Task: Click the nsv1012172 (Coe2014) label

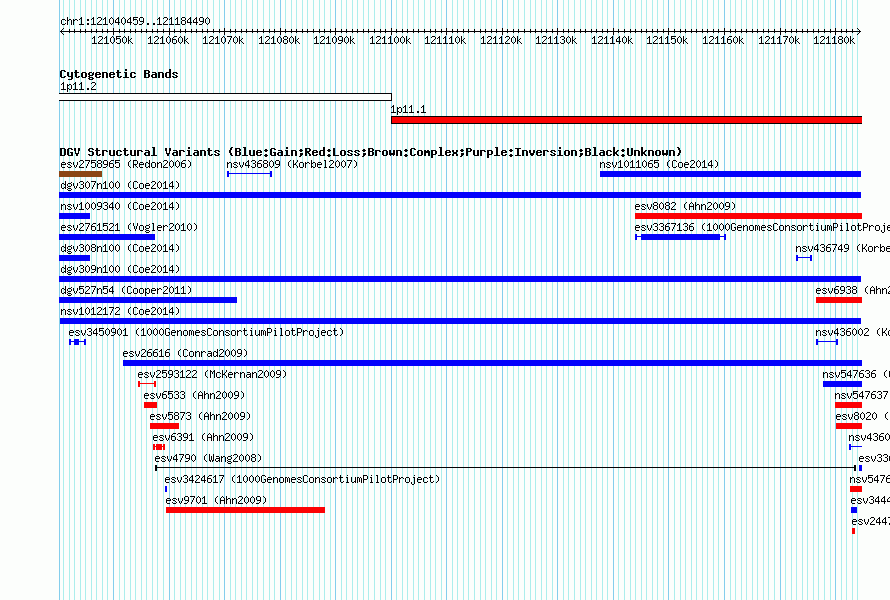Action: click(x=120, y=311)
